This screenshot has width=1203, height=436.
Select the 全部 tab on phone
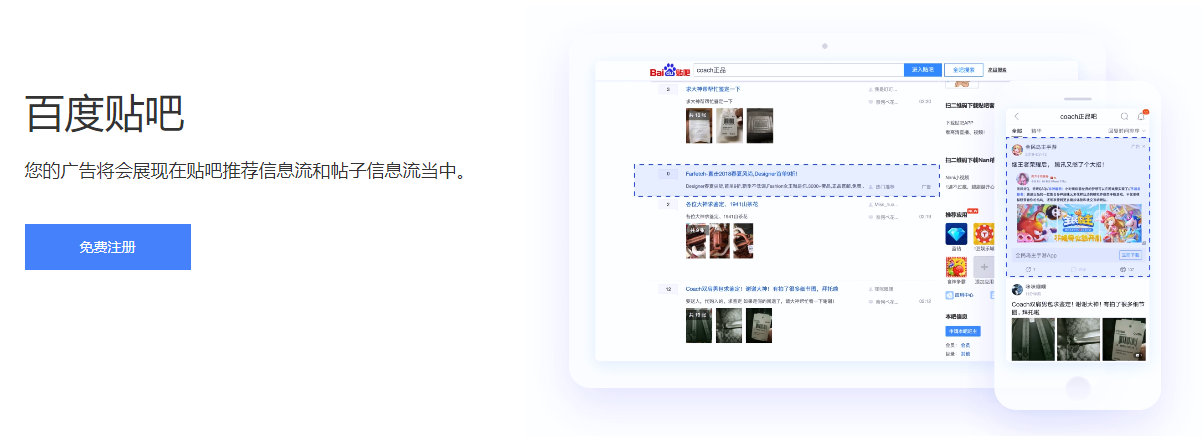(x=1017, y=130)
